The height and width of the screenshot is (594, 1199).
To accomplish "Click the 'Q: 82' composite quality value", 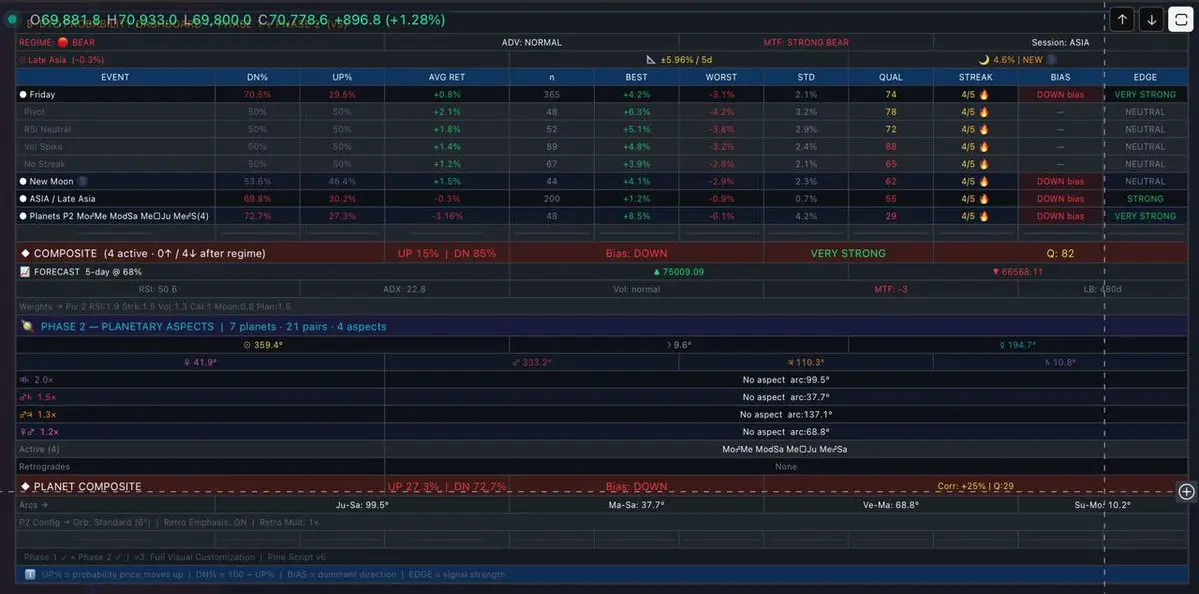I will coord(1061,253).
